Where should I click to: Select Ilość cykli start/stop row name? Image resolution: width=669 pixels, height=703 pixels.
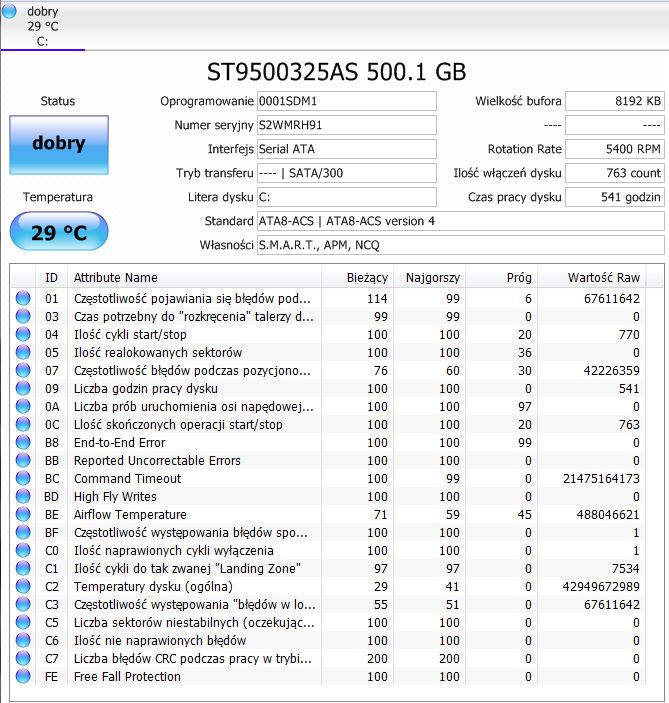click(x=130, y=334)
